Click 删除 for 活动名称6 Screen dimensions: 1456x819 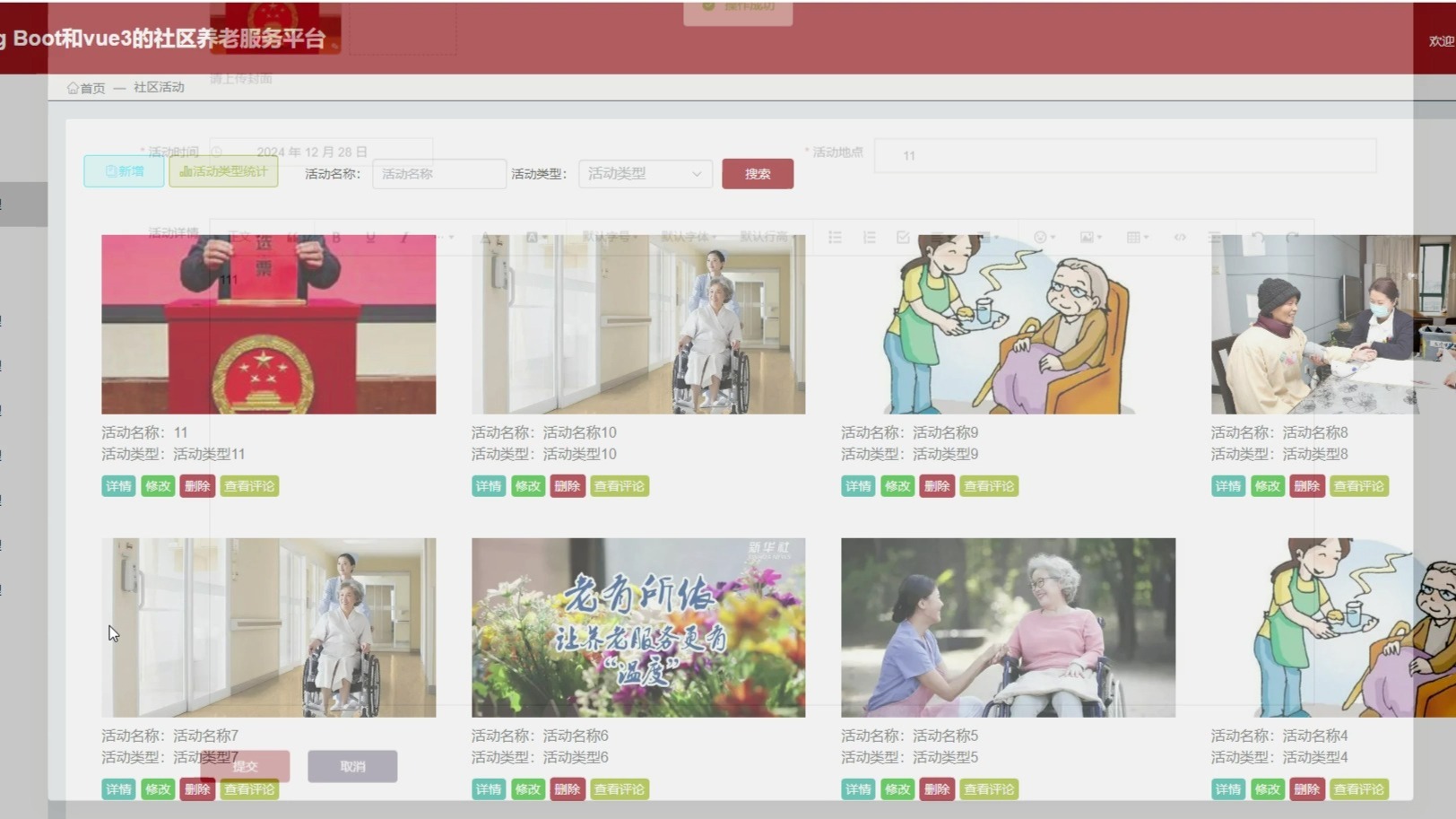(568, 789)
